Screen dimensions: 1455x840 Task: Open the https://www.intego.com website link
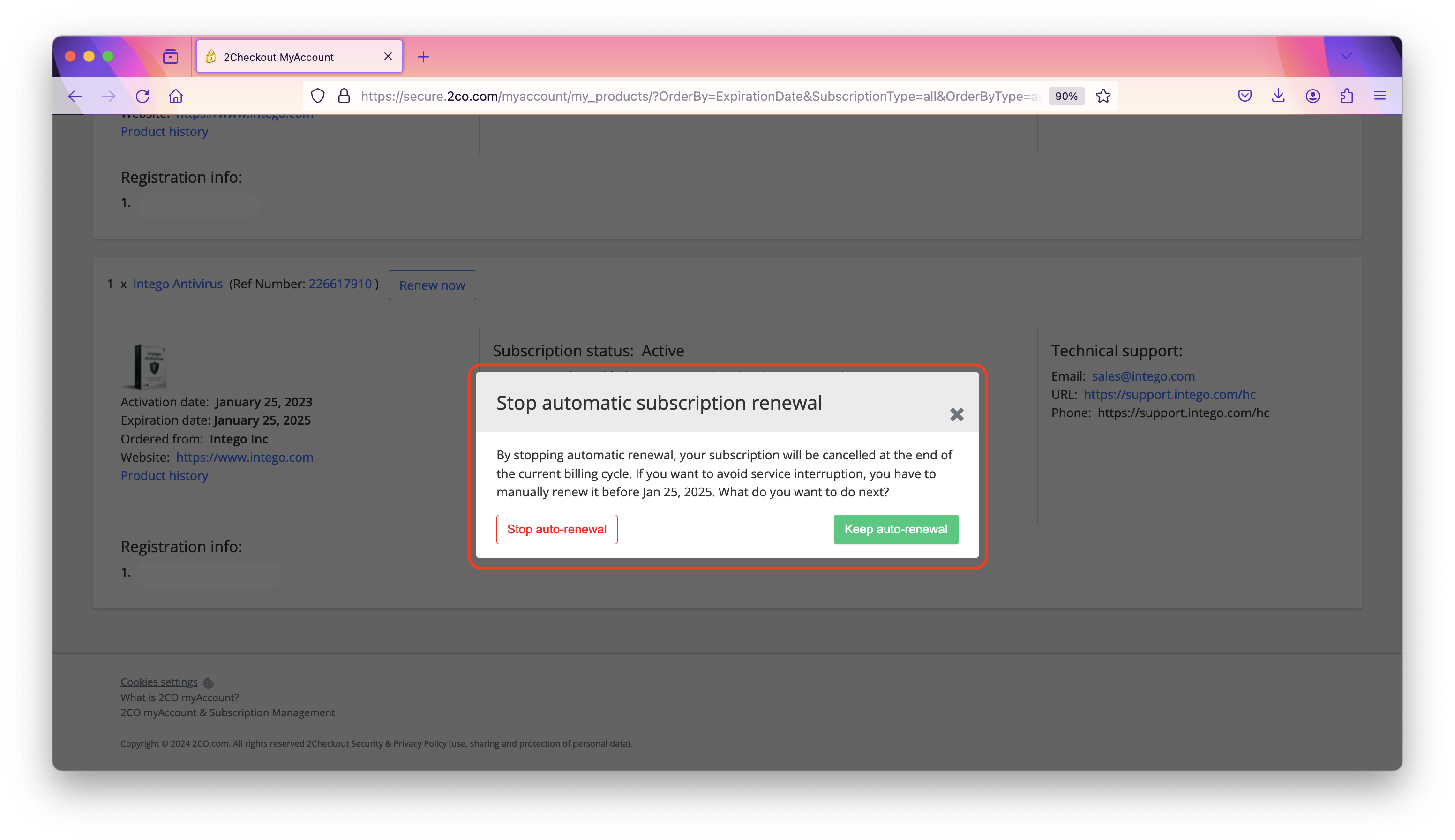(x=244, y=457)
